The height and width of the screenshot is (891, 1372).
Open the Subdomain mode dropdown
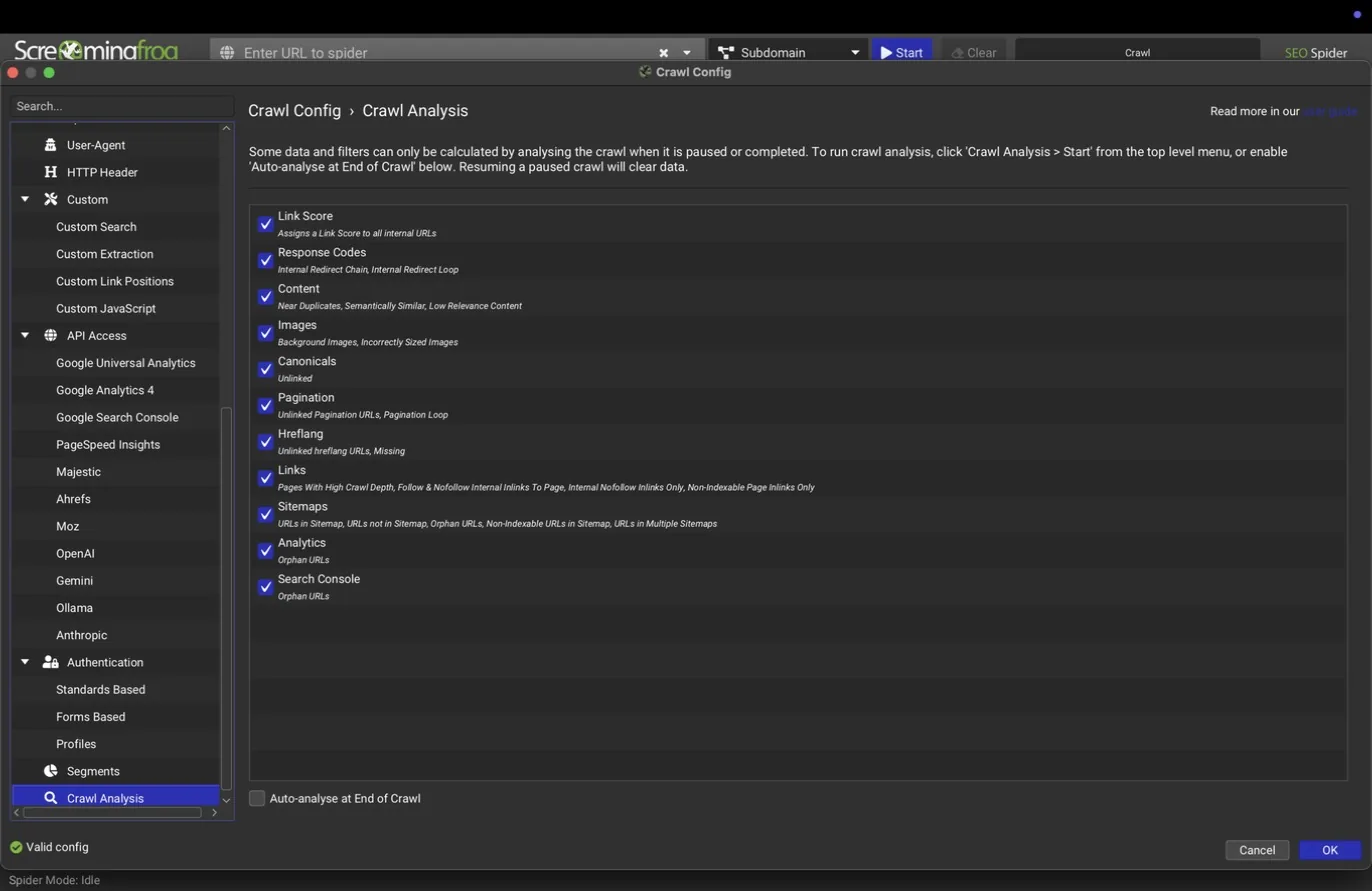click(x=855, y=53)
